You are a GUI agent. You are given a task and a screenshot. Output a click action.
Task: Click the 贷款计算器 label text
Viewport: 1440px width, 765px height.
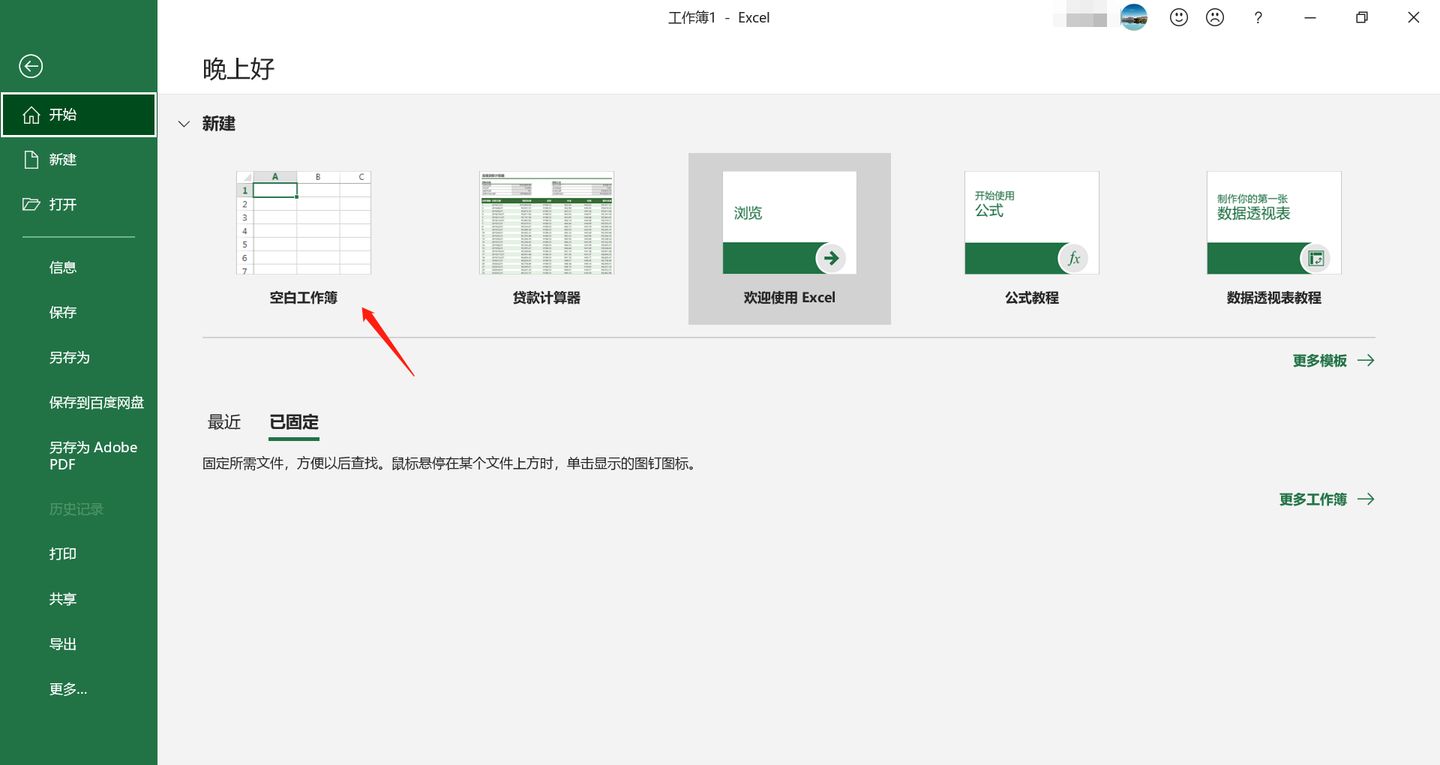[546, 298]
